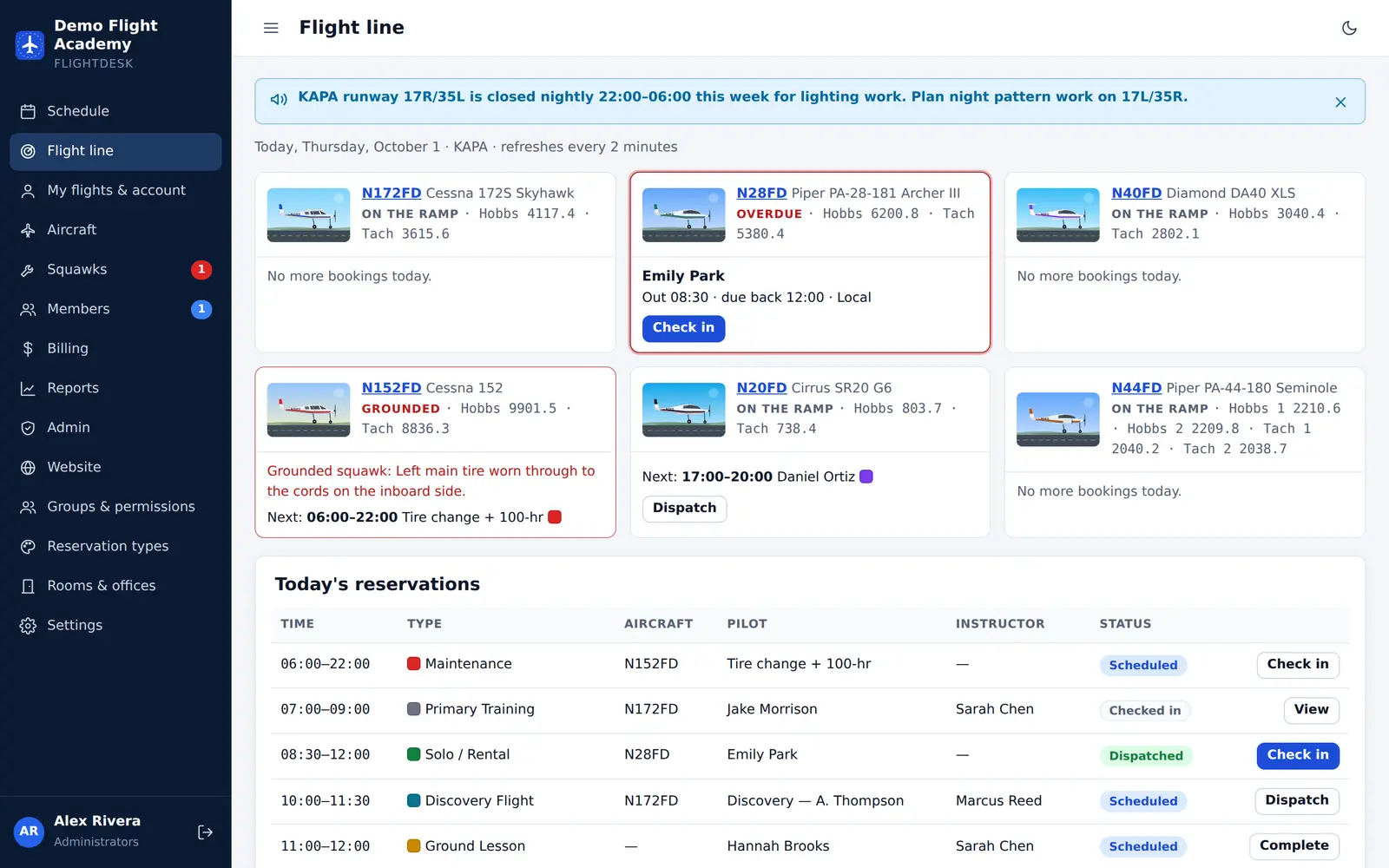Viewport: 1389px width, 868px height.
Task: Dispatch the N20FD Cirrus from its card
Action: point(684,509)
